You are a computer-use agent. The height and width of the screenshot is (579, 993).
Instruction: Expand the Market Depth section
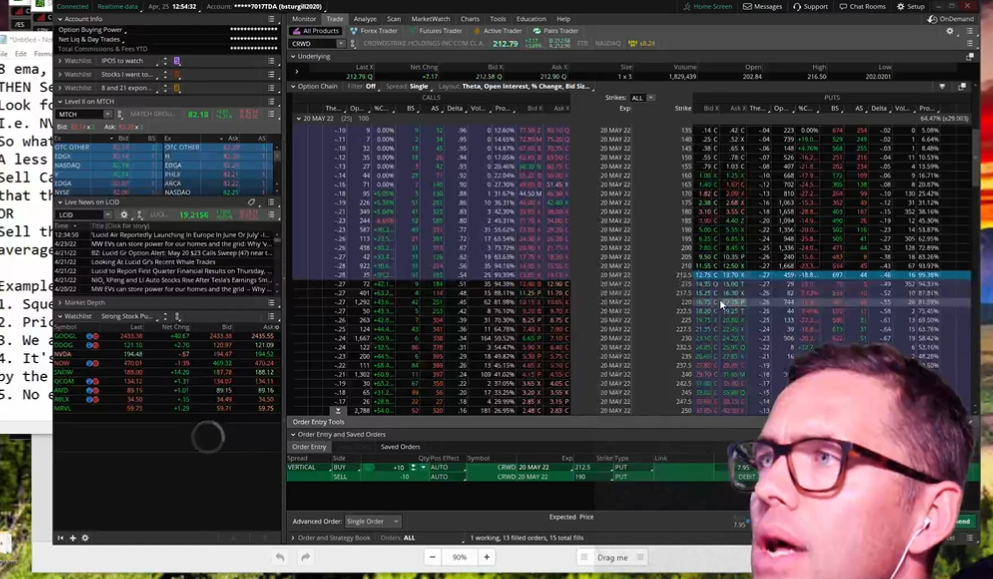(60, 303)
